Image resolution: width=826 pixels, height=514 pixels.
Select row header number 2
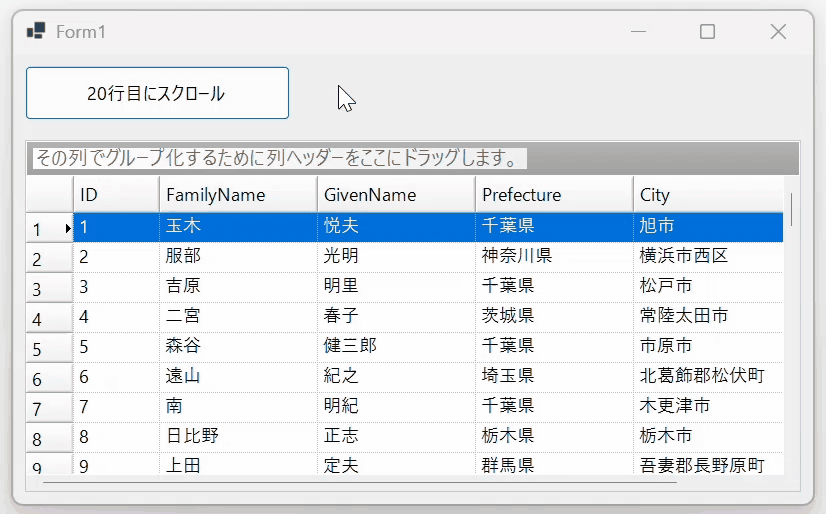point(50,258)
